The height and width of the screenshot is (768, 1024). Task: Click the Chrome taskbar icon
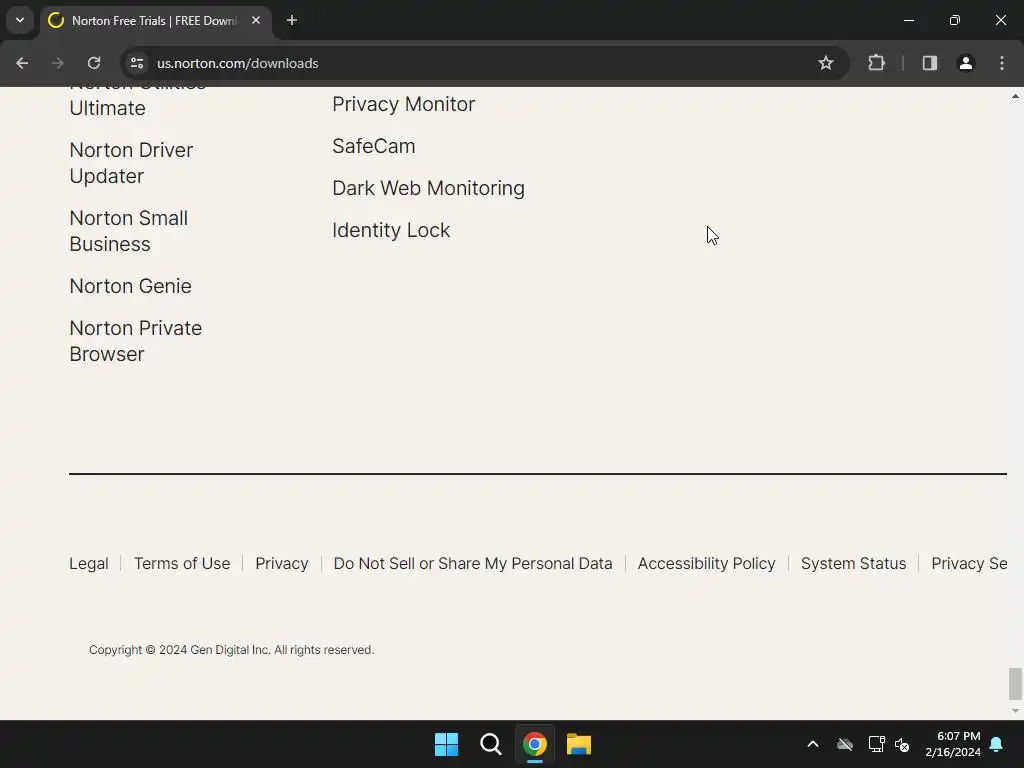tap(534, 744)
